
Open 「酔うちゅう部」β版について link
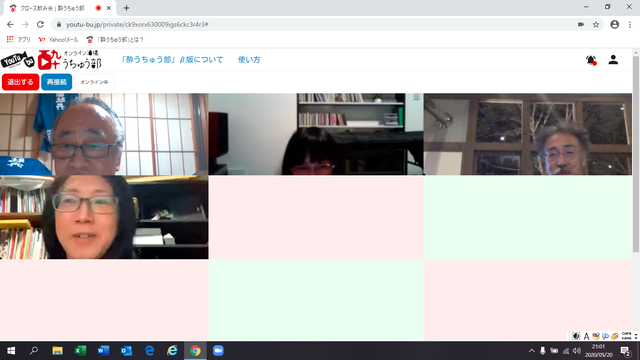[172, 60]
